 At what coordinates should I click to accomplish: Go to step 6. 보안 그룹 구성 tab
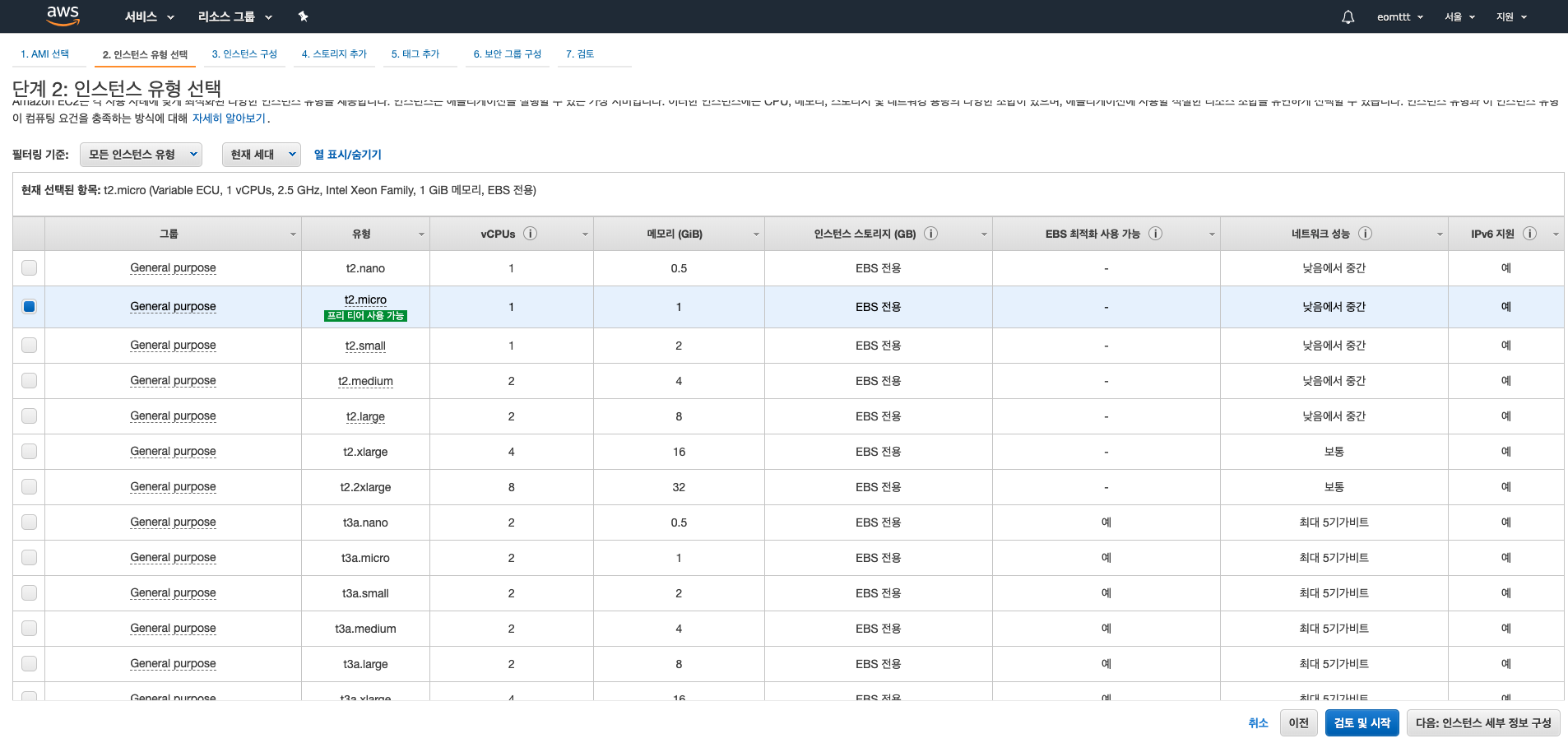[508, 54]
